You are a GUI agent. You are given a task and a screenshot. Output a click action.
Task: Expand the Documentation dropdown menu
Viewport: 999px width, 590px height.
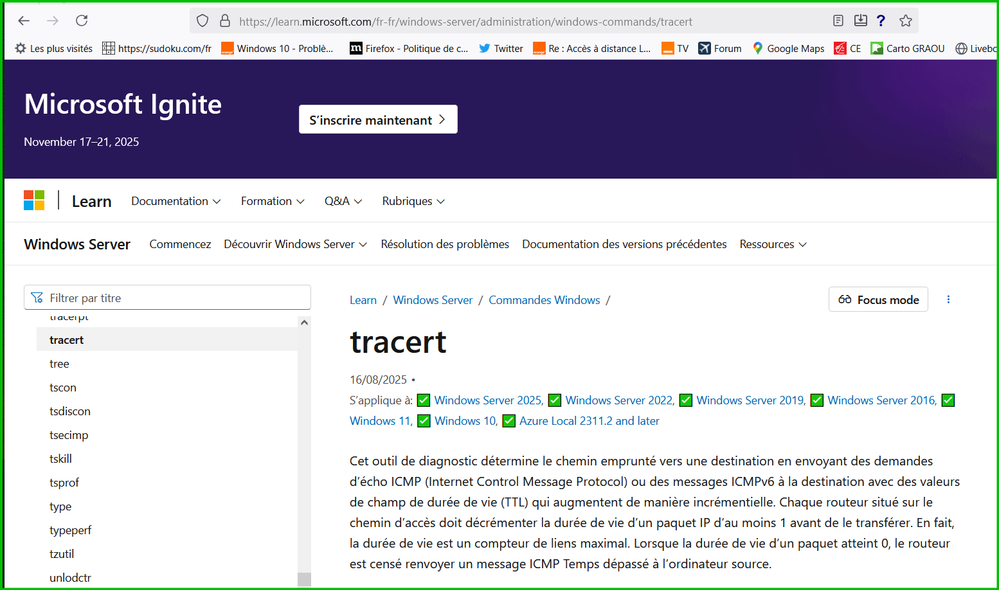(x=176, y=201)
